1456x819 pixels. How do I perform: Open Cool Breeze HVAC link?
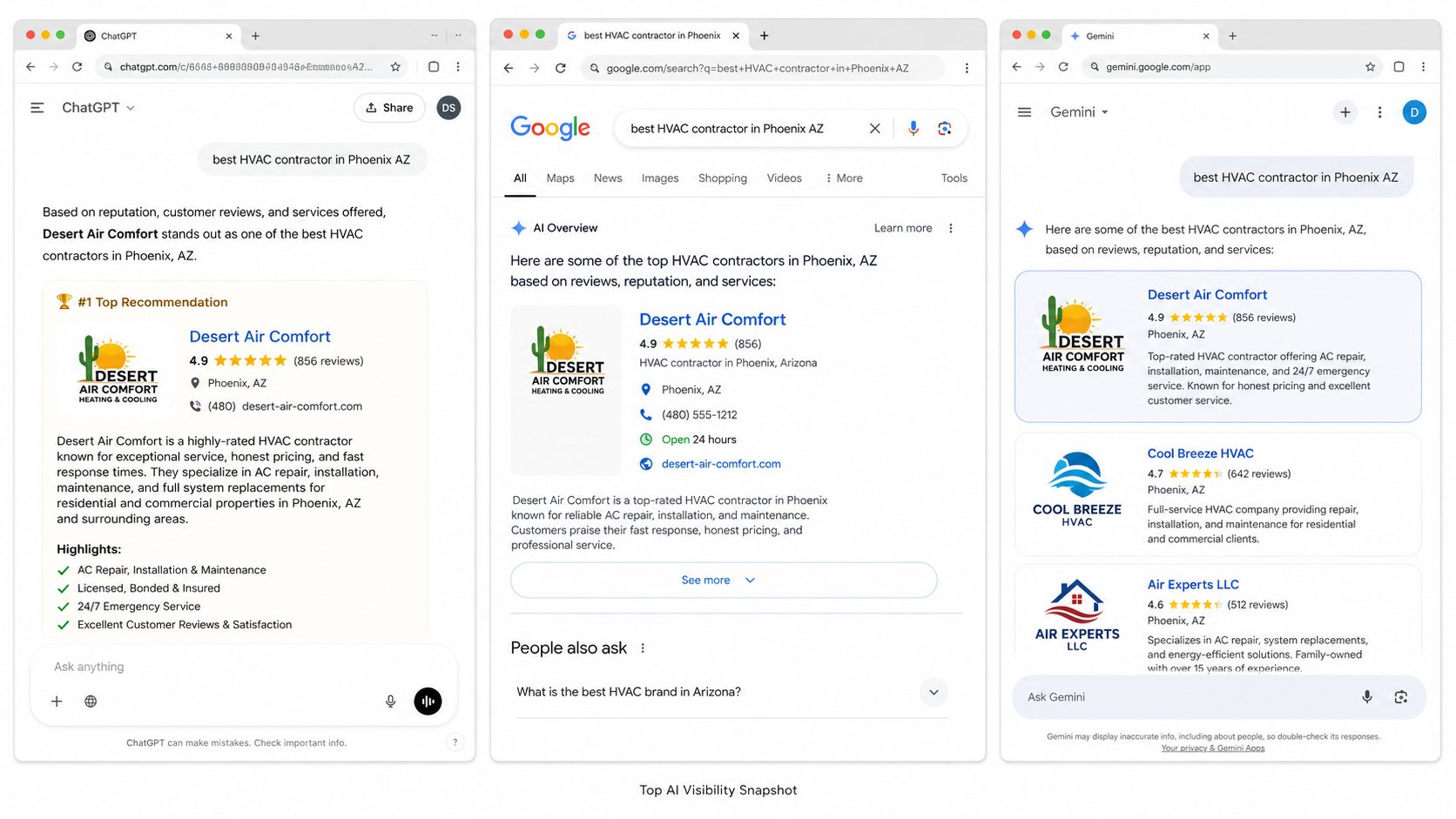pyautogui.click(x=1200, y=453)
